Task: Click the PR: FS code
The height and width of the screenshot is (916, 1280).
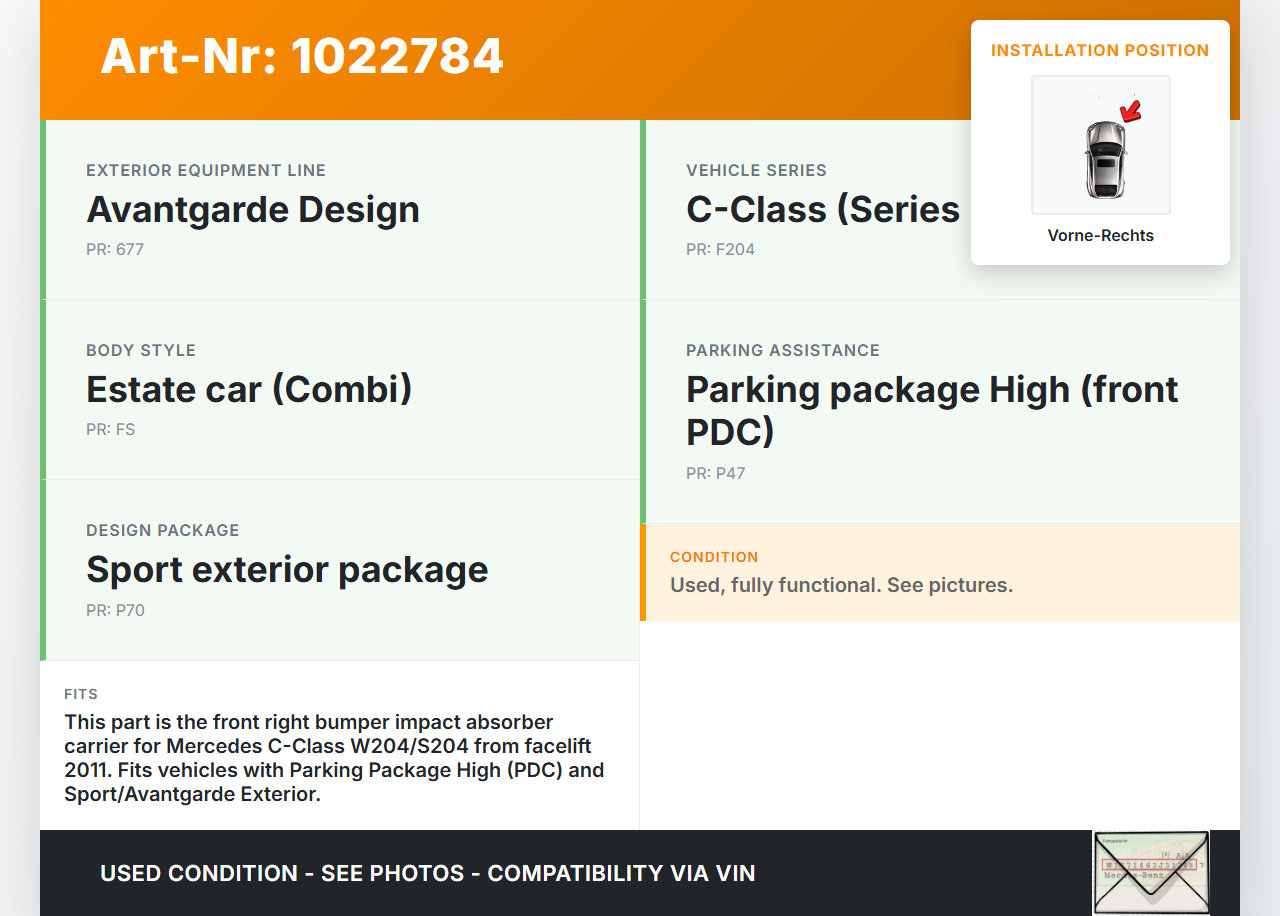Action: coord(110,430)
